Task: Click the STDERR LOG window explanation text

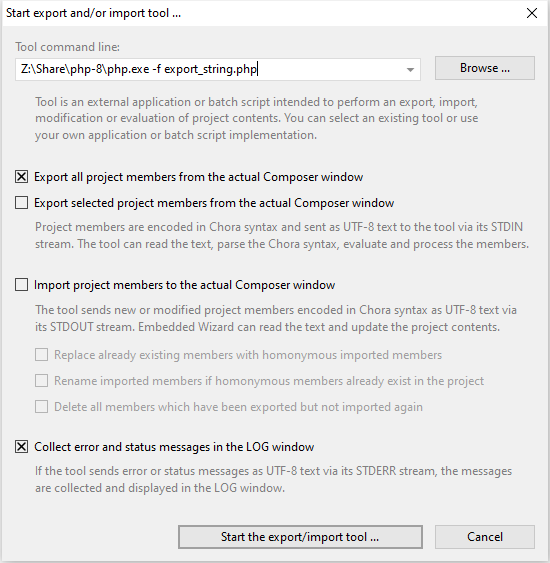Action: click(273, 479)
